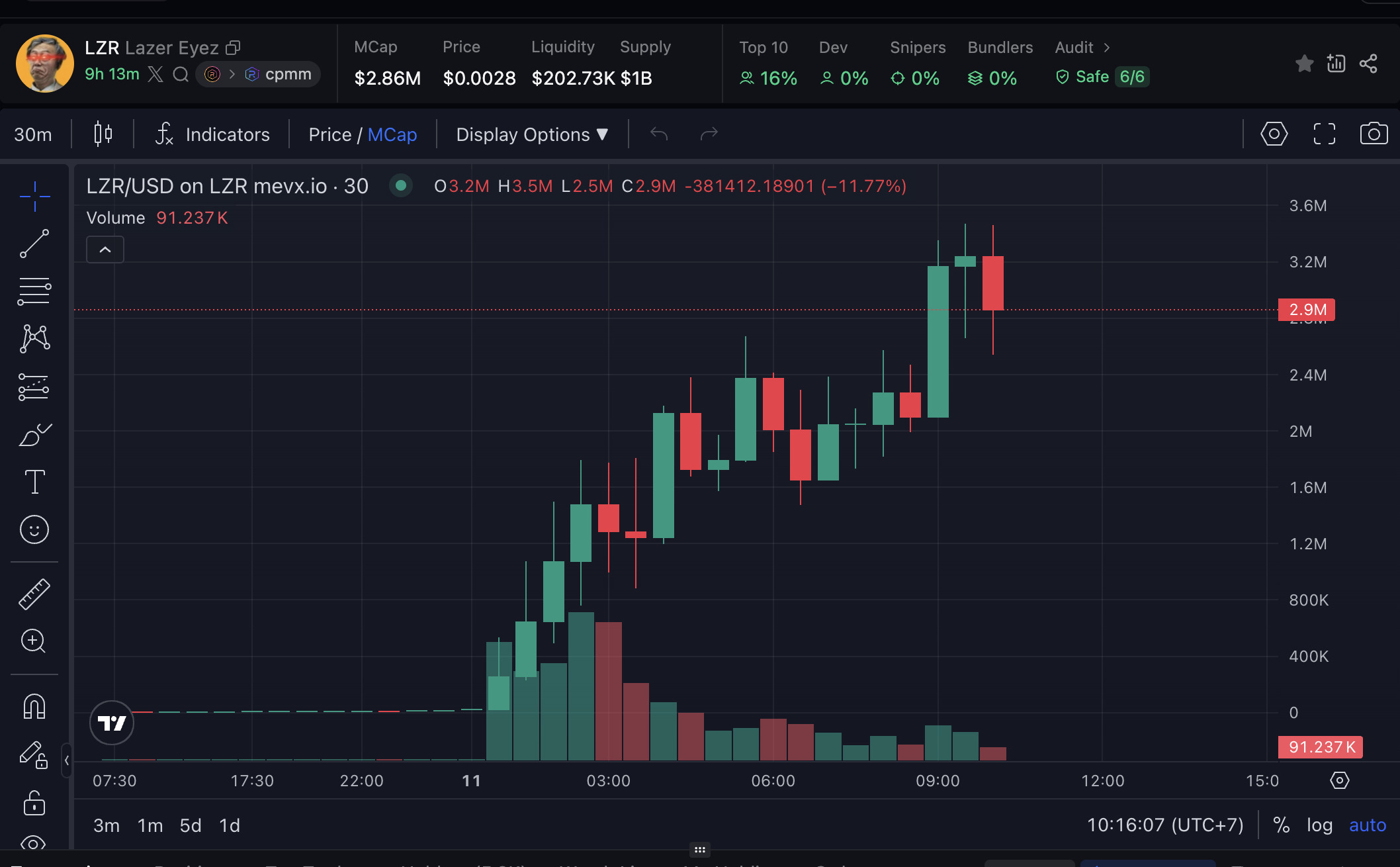Undo the last chart action
The image size is (1400, 867).
tap(659, 134)
